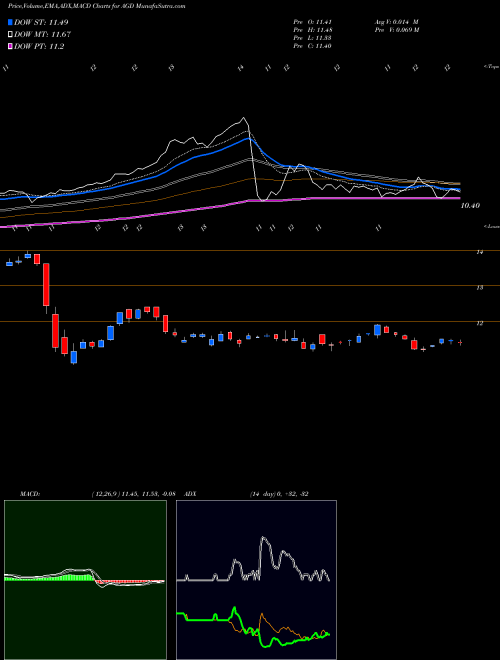Click the blue DOW ST legend swatch
This screenshot has height=660, width=500.
click(x=11, y=22)
